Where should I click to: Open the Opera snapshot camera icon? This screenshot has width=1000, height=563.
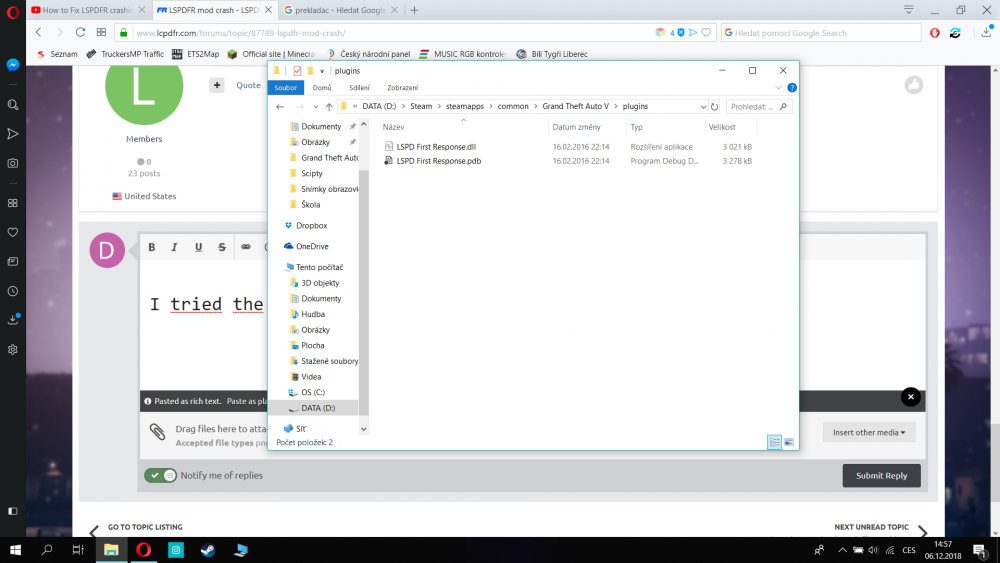coord(13,163)
